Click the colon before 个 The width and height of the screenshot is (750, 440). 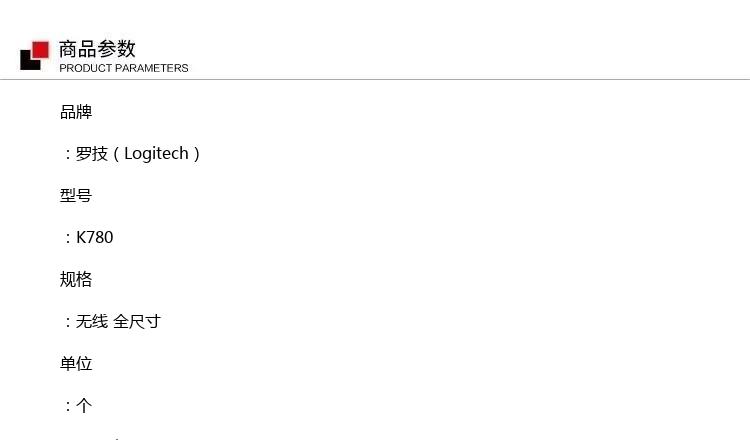coord(68,406)
